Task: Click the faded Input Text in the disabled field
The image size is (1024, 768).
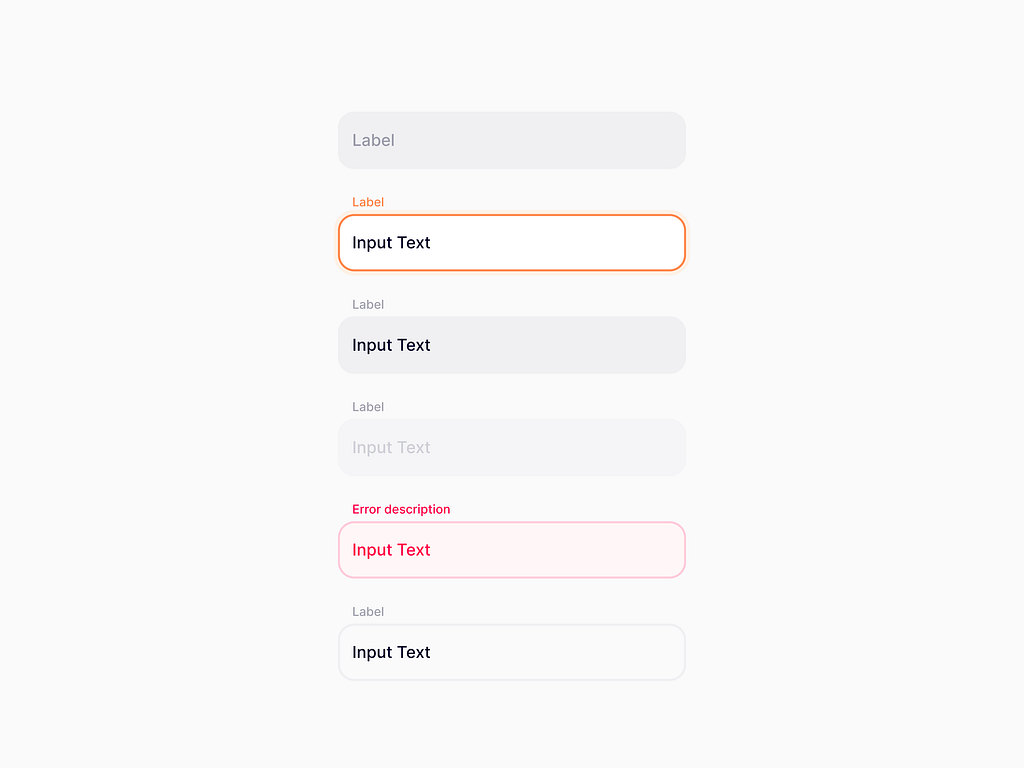Action: point(391,447)
